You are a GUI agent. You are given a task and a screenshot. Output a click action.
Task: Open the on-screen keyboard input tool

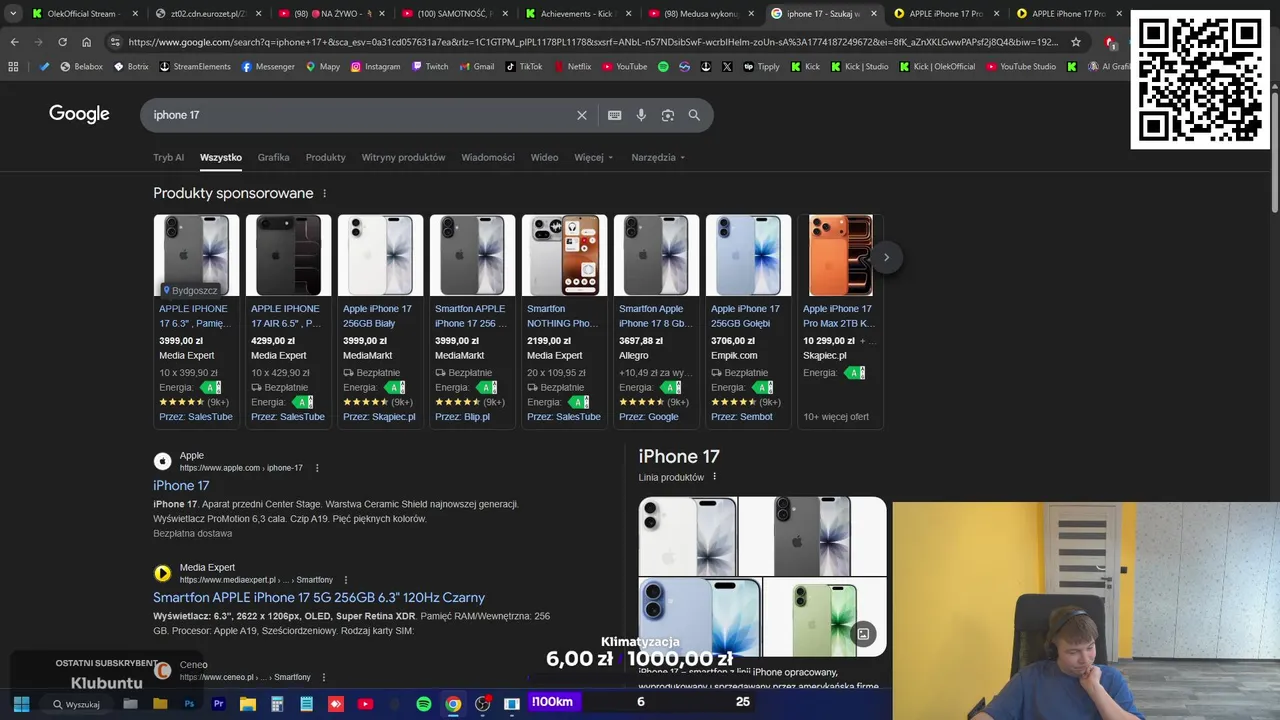pos(615,115)
